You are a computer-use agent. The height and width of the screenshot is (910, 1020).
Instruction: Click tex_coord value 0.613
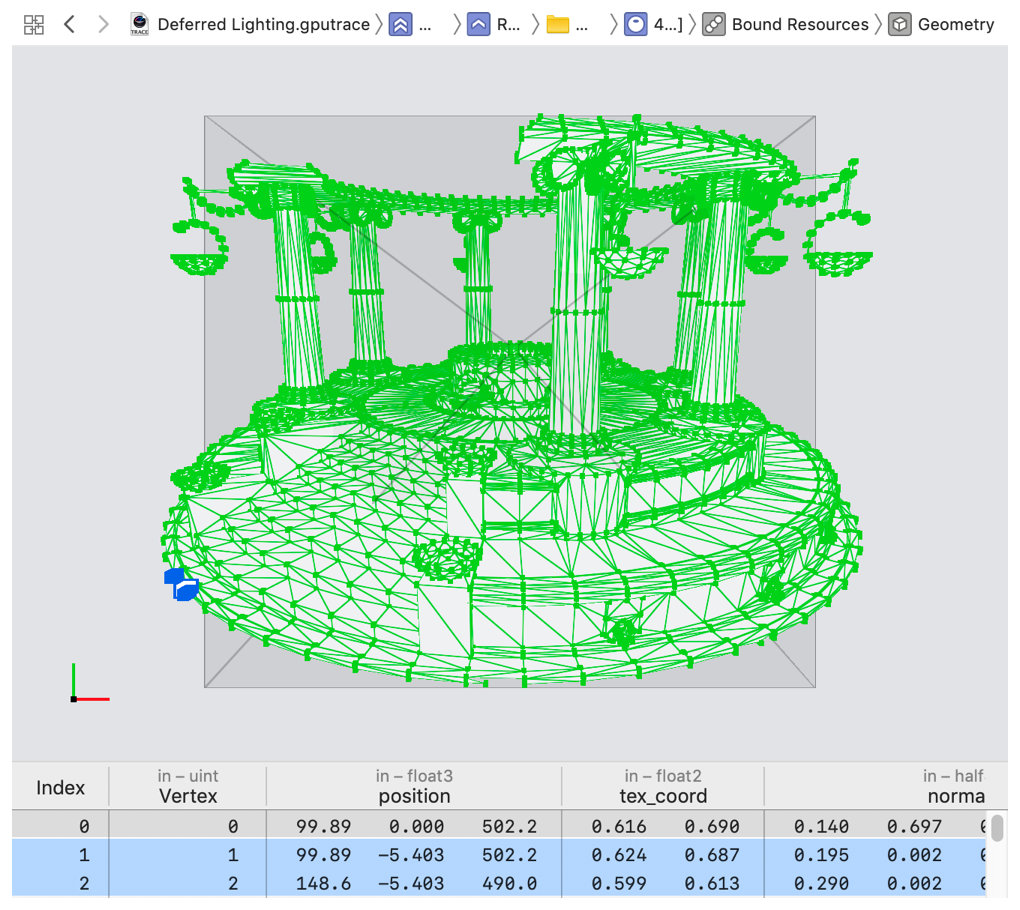[x=712, y=883]
